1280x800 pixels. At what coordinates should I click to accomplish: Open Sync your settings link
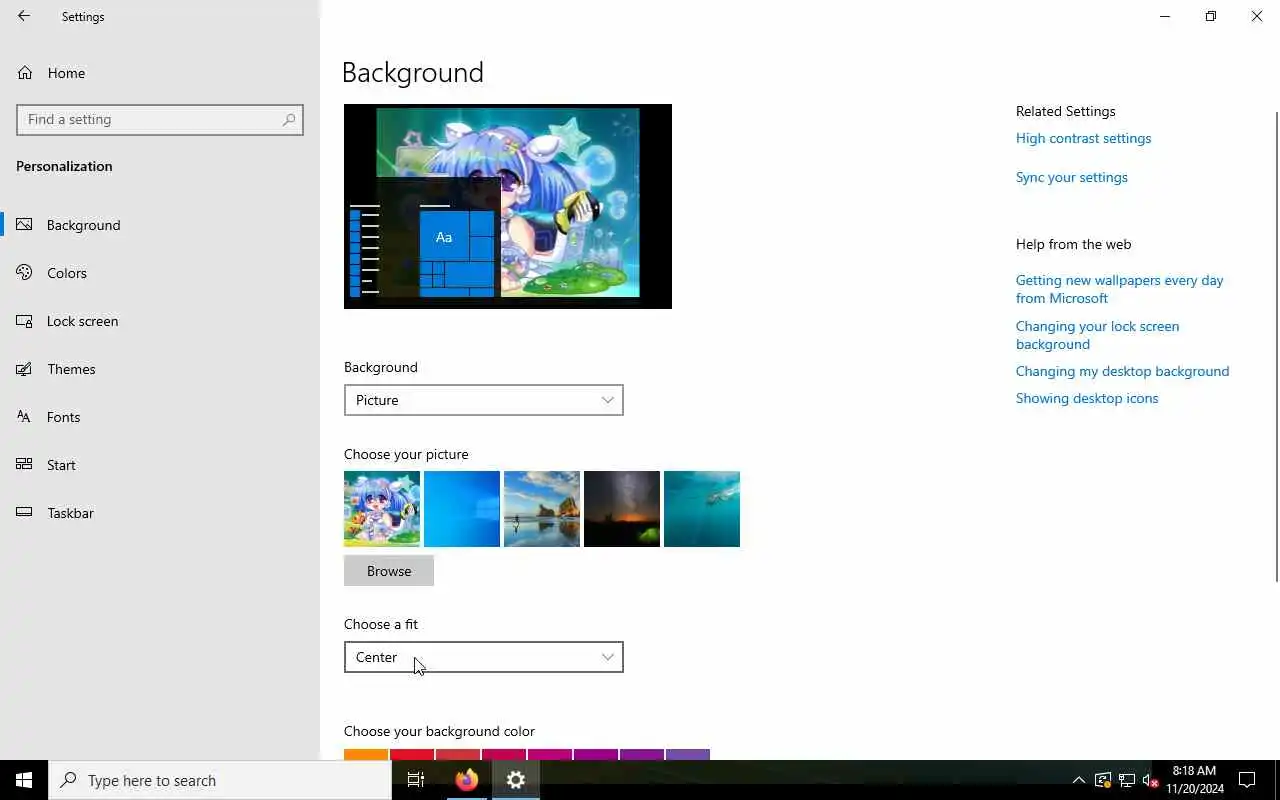coord(1071,177)
